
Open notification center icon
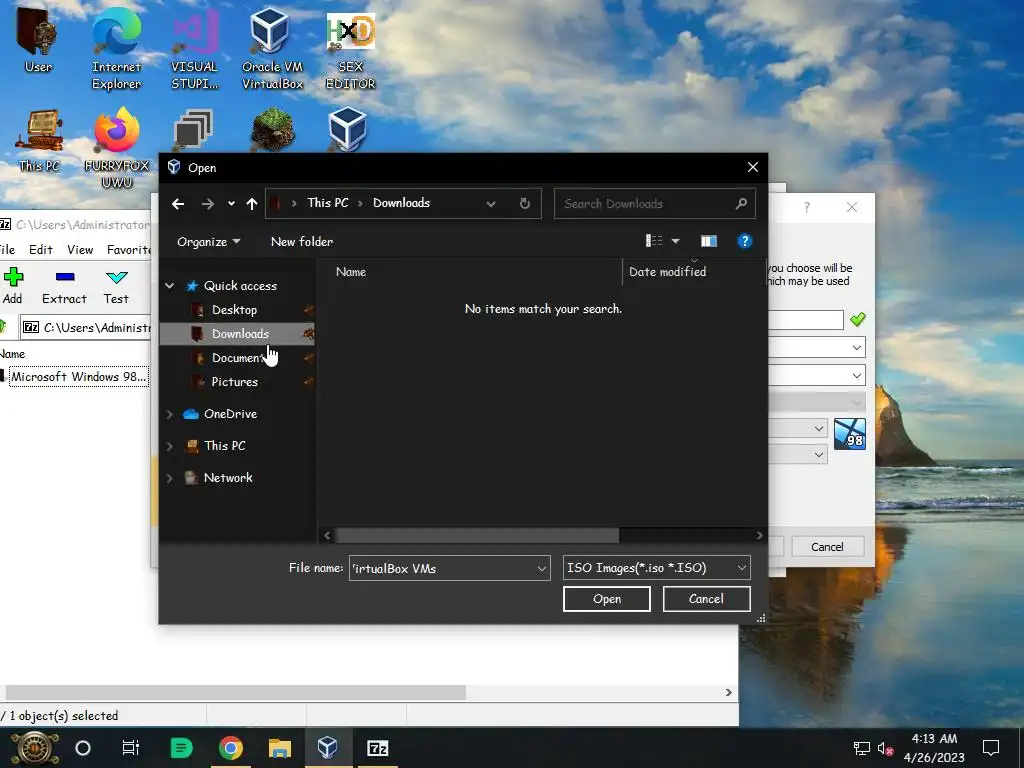pyautogui.click(x=991, y=748)
